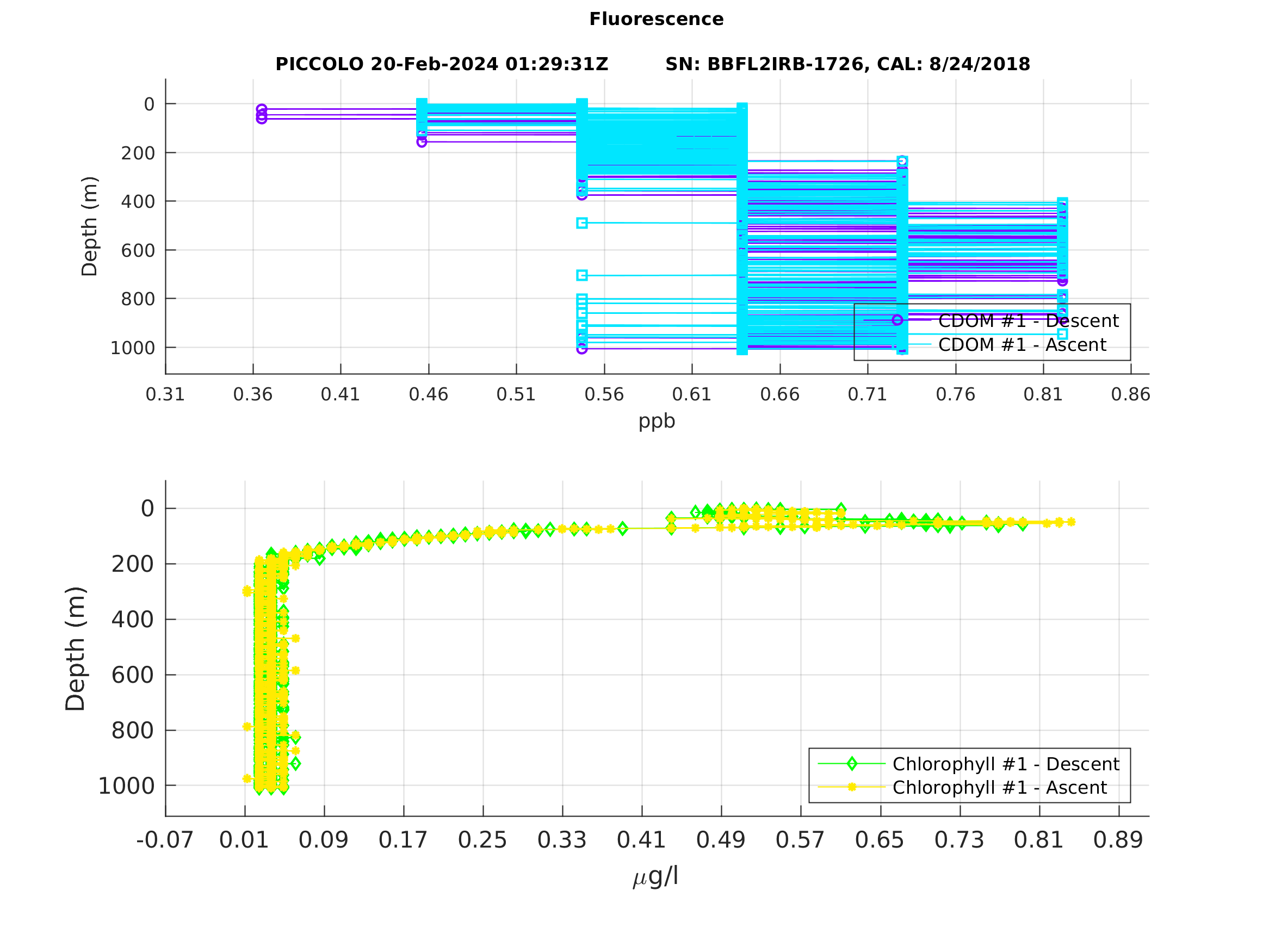
Task: Click the 0.46 tick label on ppb axis
Action: point(429,394)
